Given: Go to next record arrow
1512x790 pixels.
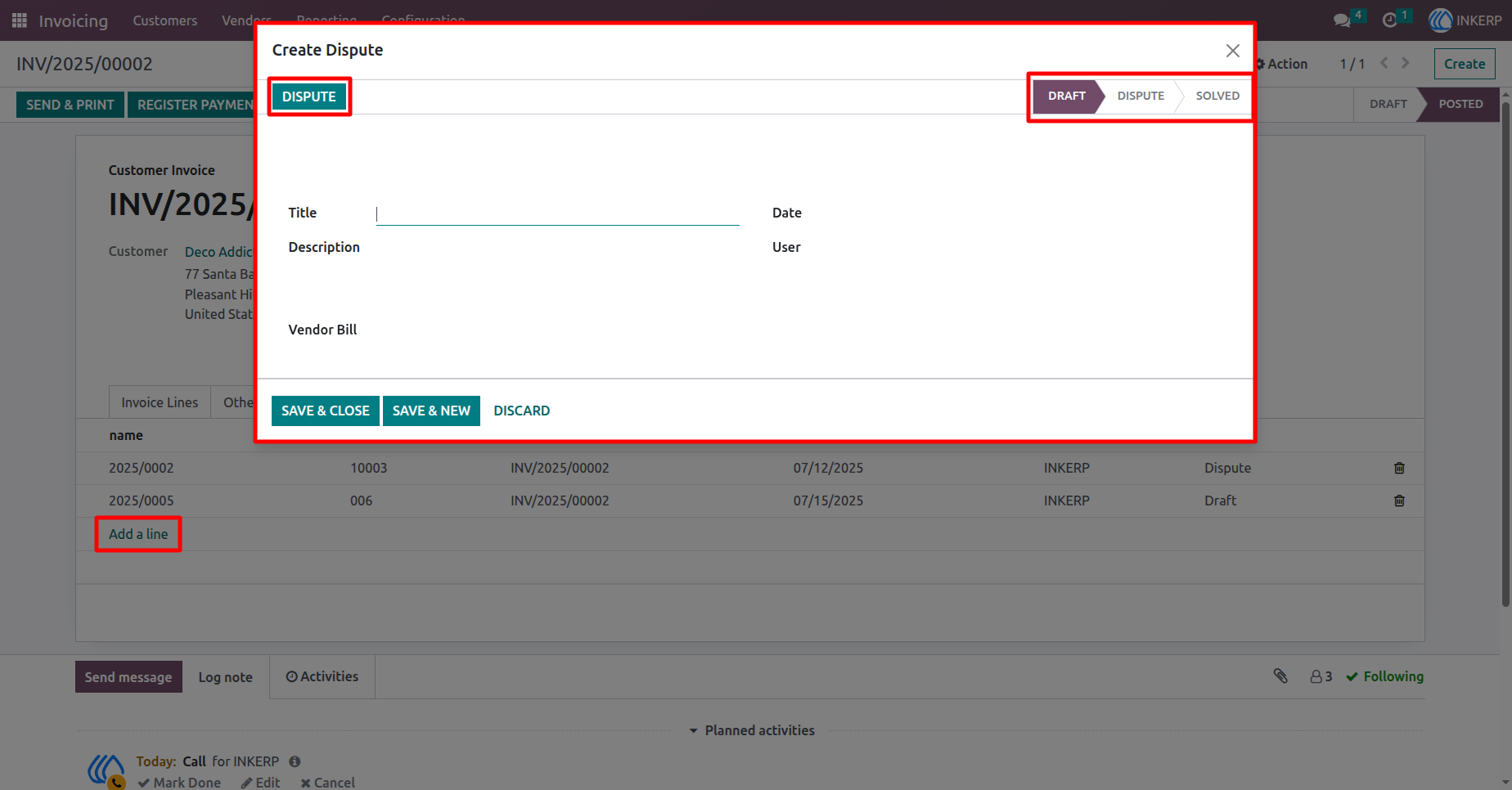Looking at the screenshot, I should (1406, 63).
